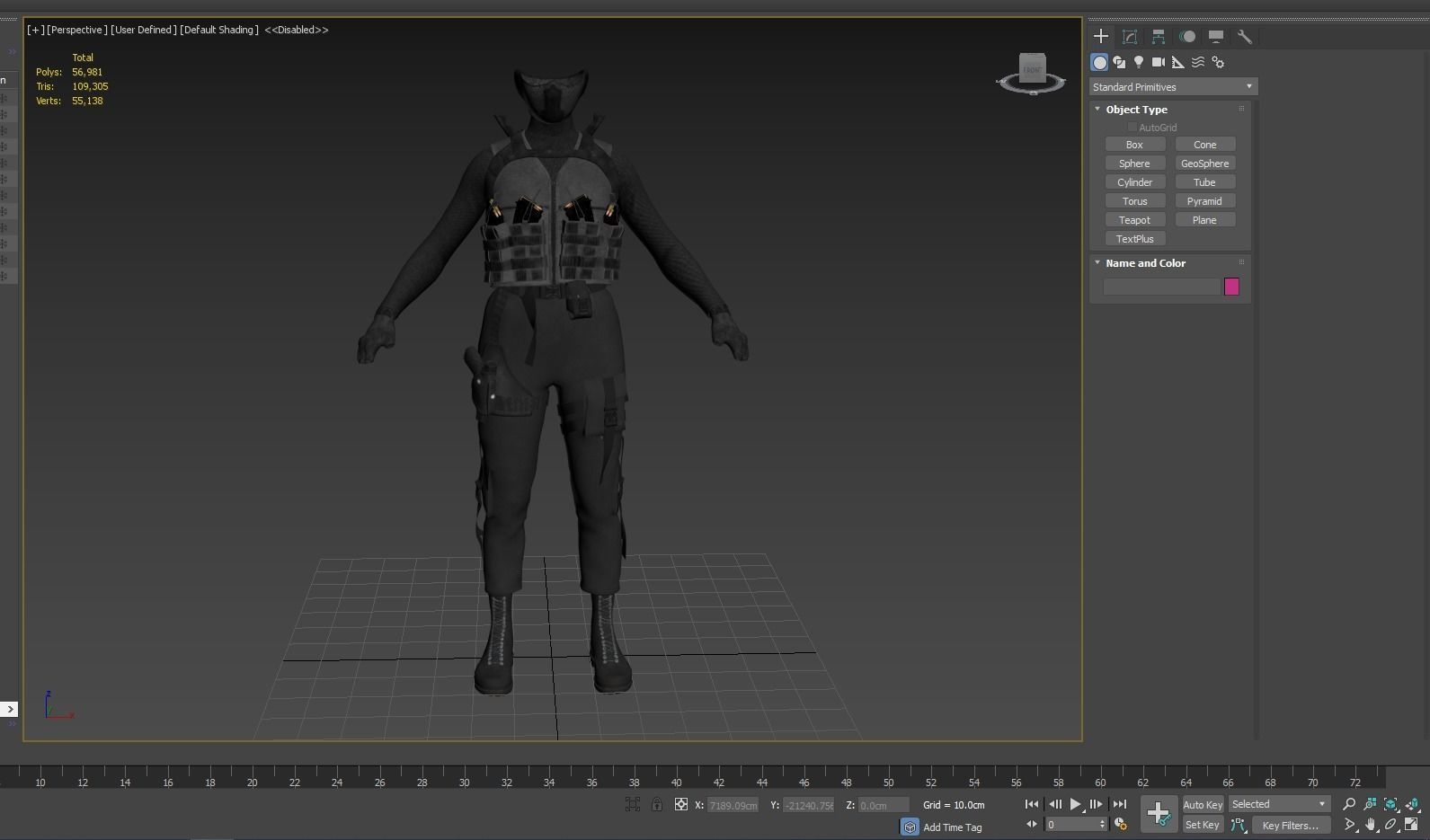1430x840 pixels.
Task: Click the Zoom Extents Selected icon
Action: [x=1390, y=804]
